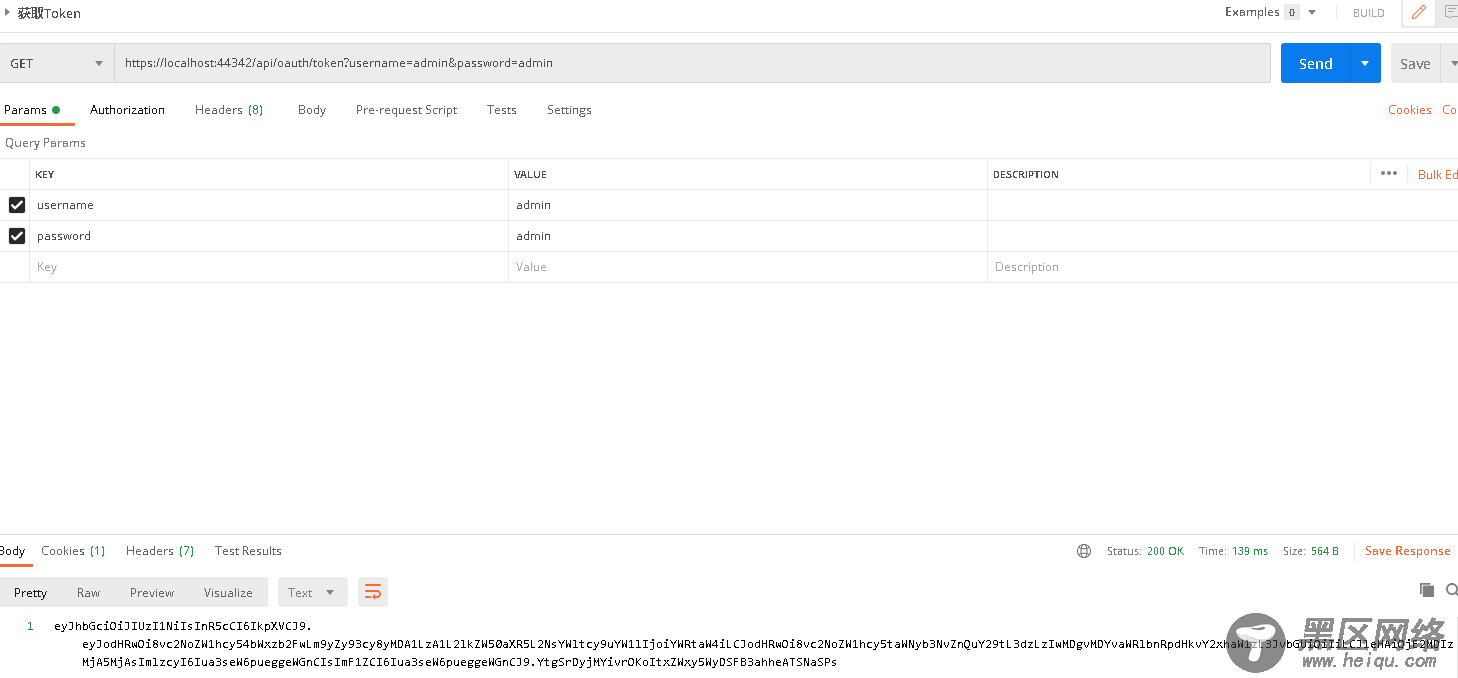Select the response Body tab
Image resolution: width=1458 pixels, height=678 pixels.
(13, 551)
